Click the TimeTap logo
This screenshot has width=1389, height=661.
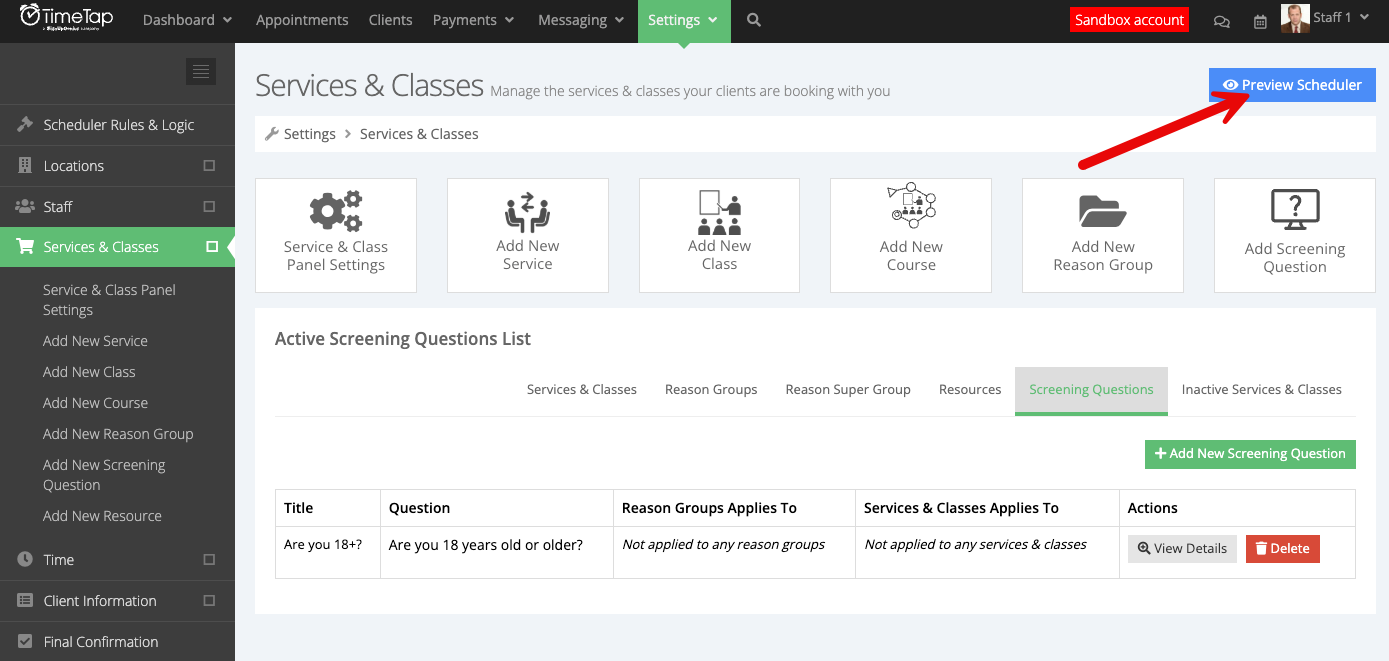(x=66, y=18)
